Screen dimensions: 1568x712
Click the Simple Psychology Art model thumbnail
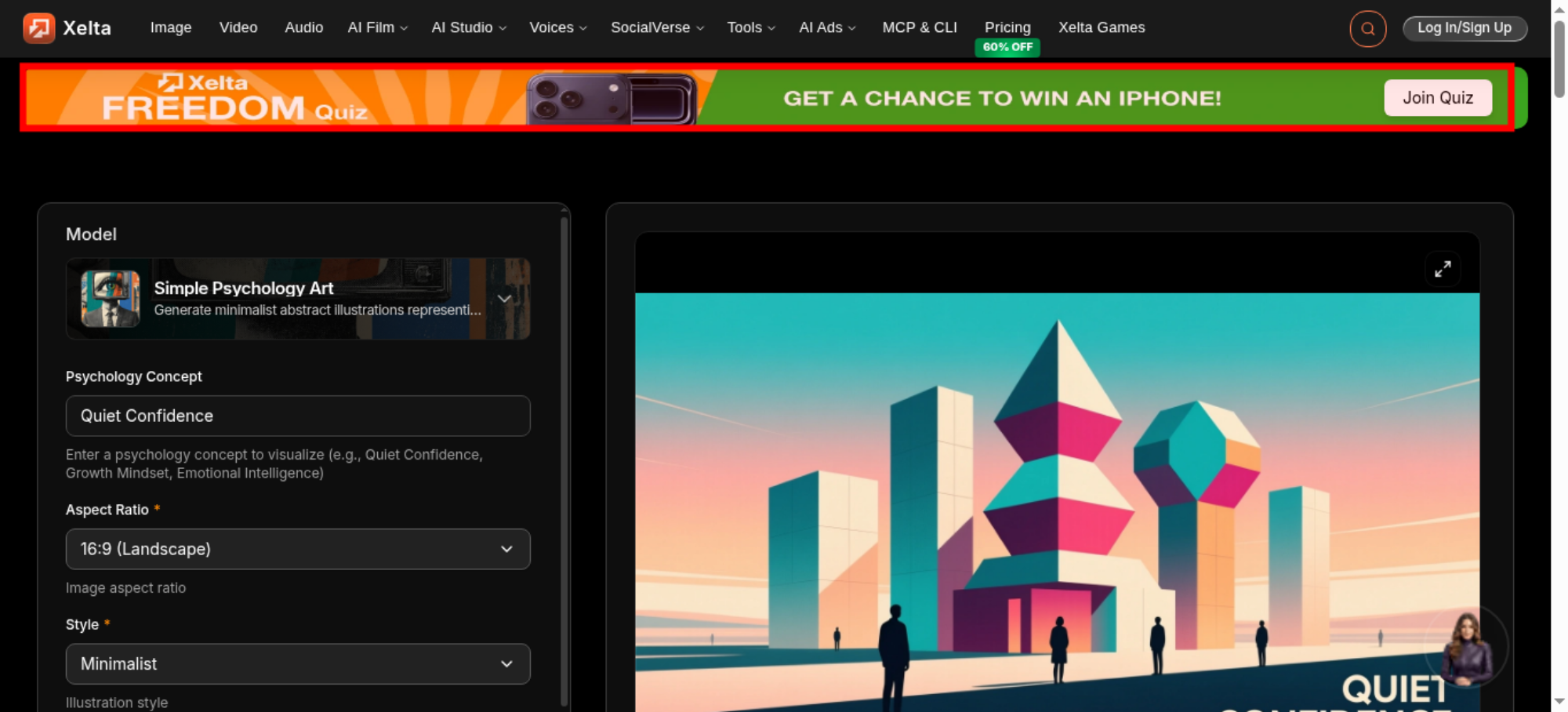click(111, 299)
